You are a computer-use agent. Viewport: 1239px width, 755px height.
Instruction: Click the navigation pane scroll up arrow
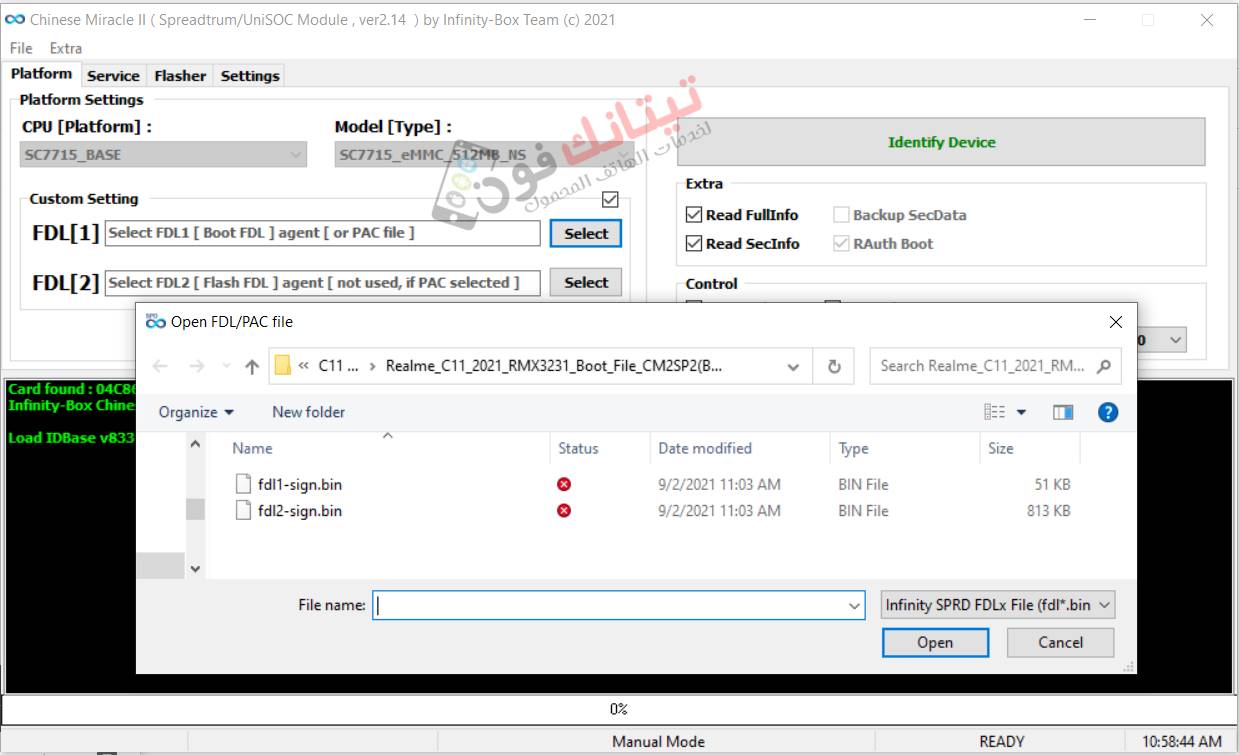point(195,444)
